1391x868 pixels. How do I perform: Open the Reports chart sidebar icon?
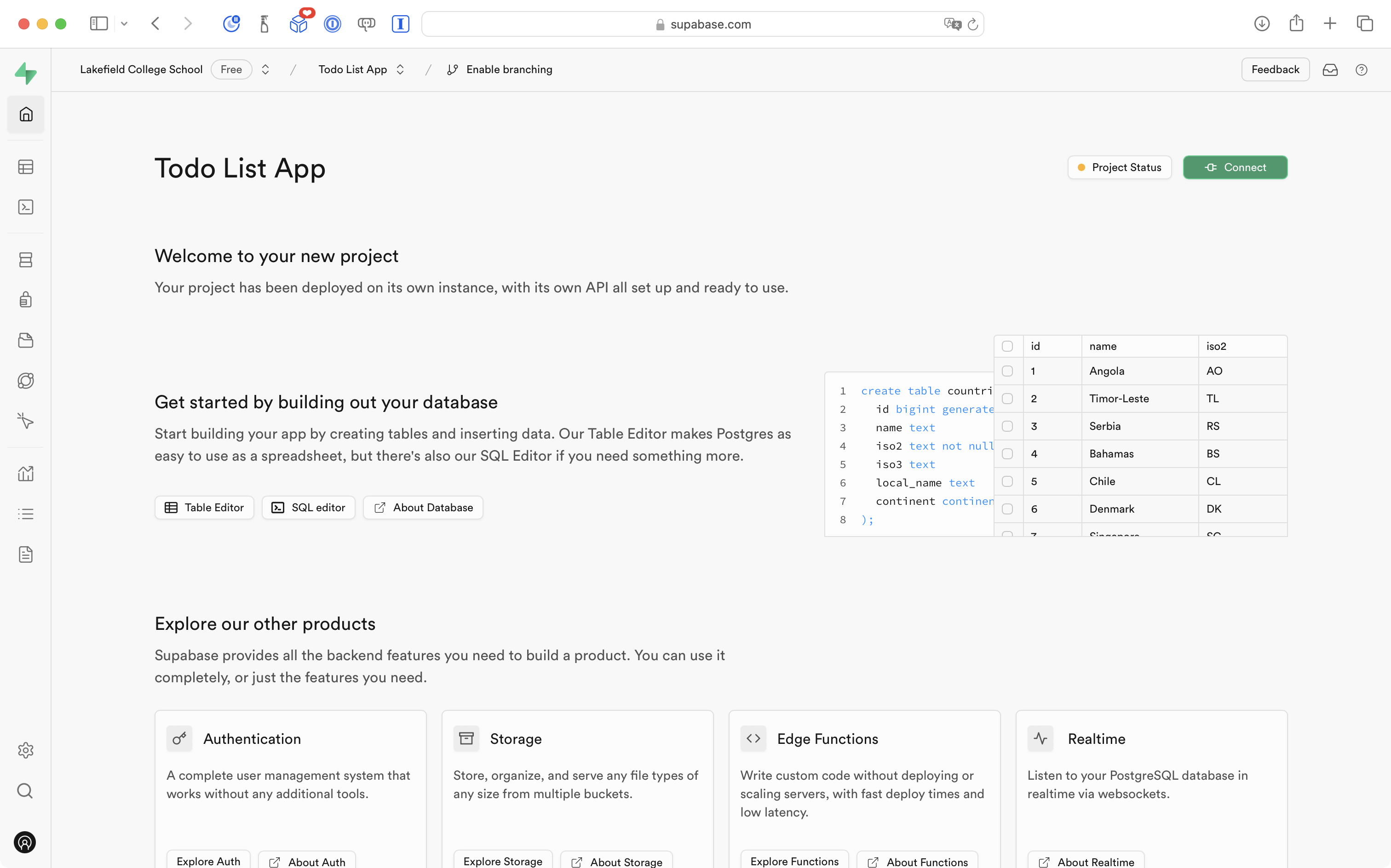pyautogui.click(x=26, y=474)
